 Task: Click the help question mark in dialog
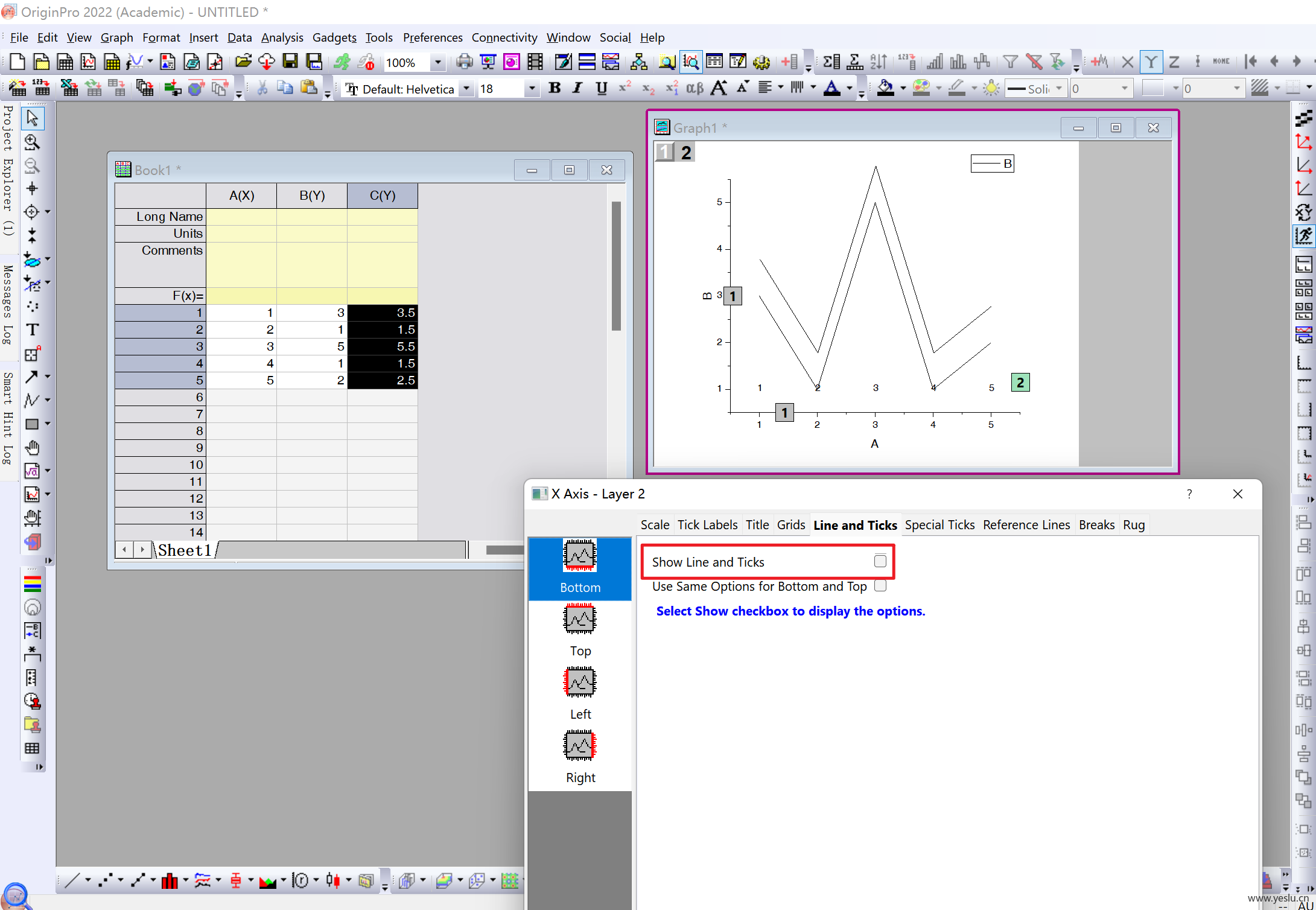1189,494
